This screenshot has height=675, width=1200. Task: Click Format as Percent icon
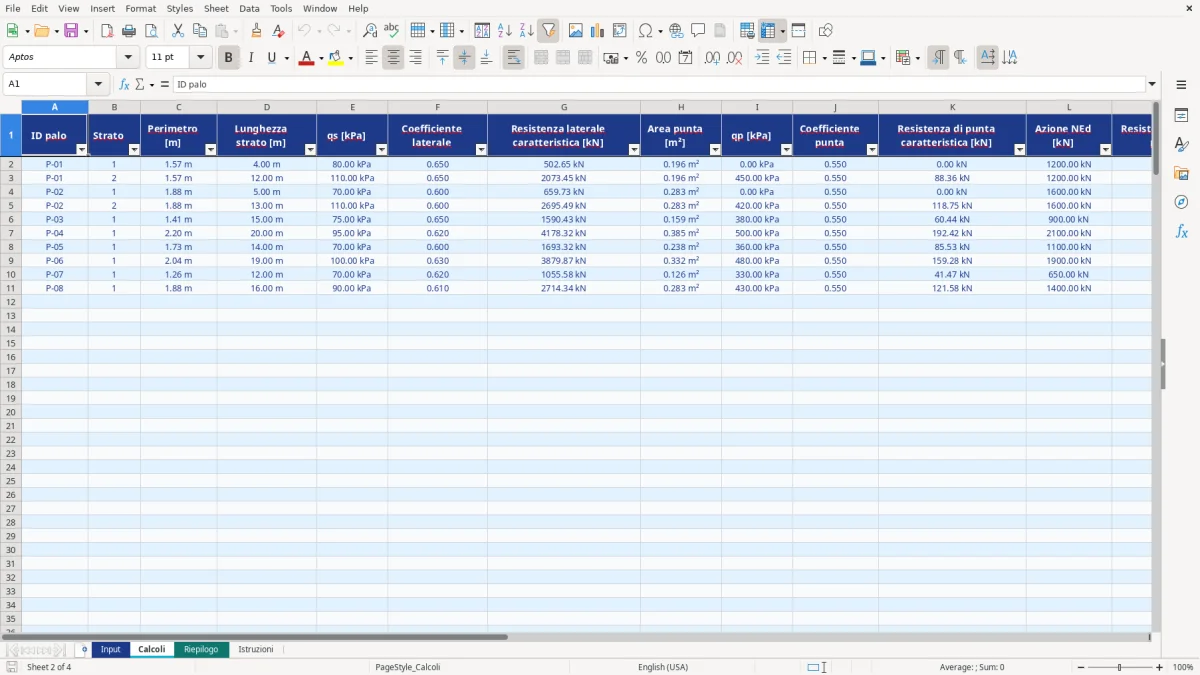coord(641,58)
